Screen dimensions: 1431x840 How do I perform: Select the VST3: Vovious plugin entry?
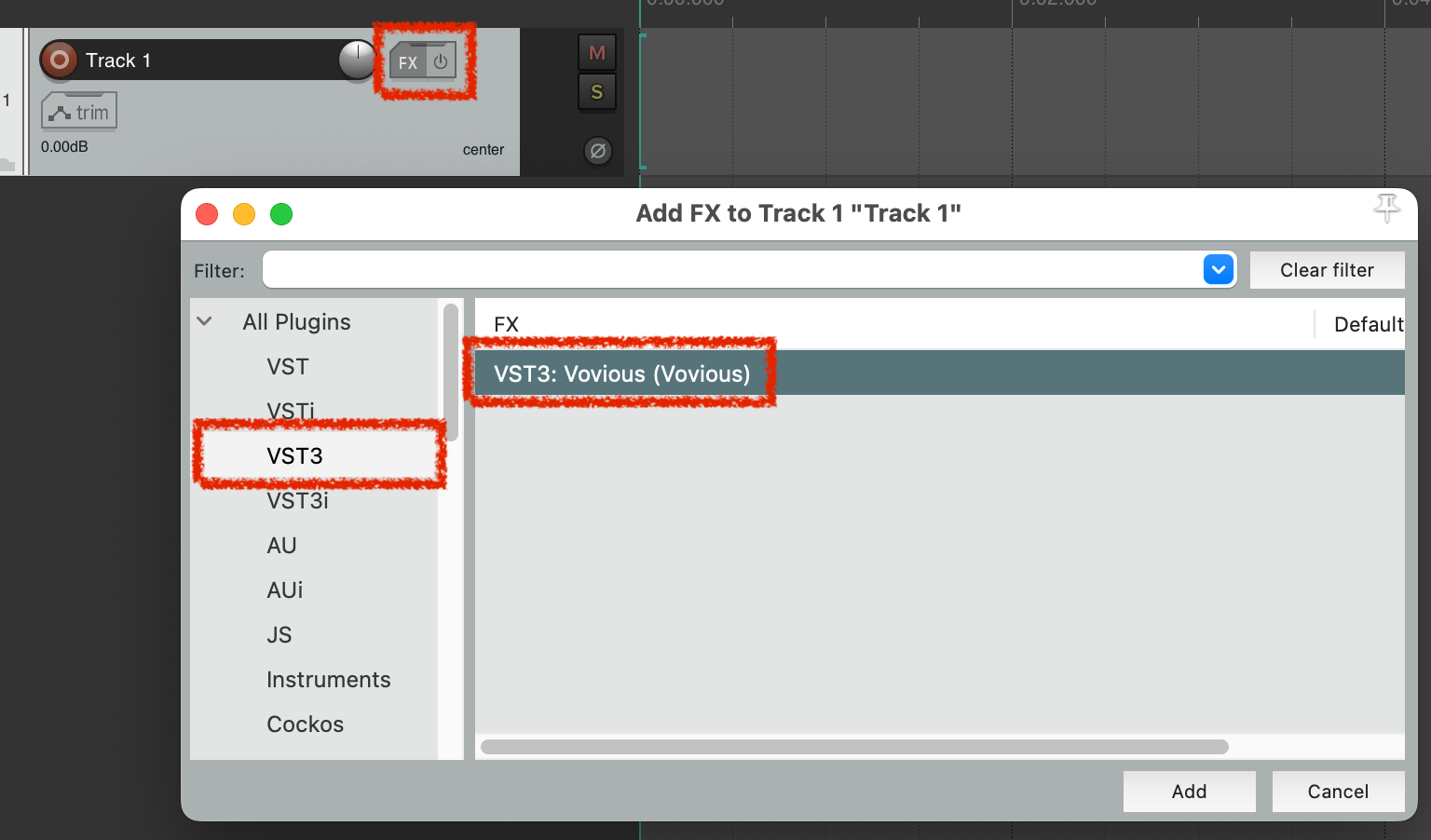coord(939,373)
